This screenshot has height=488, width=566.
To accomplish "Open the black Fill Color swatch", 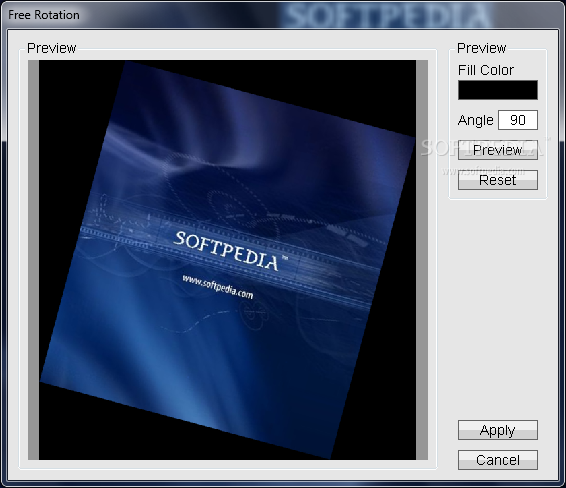I will coord(498,90).
